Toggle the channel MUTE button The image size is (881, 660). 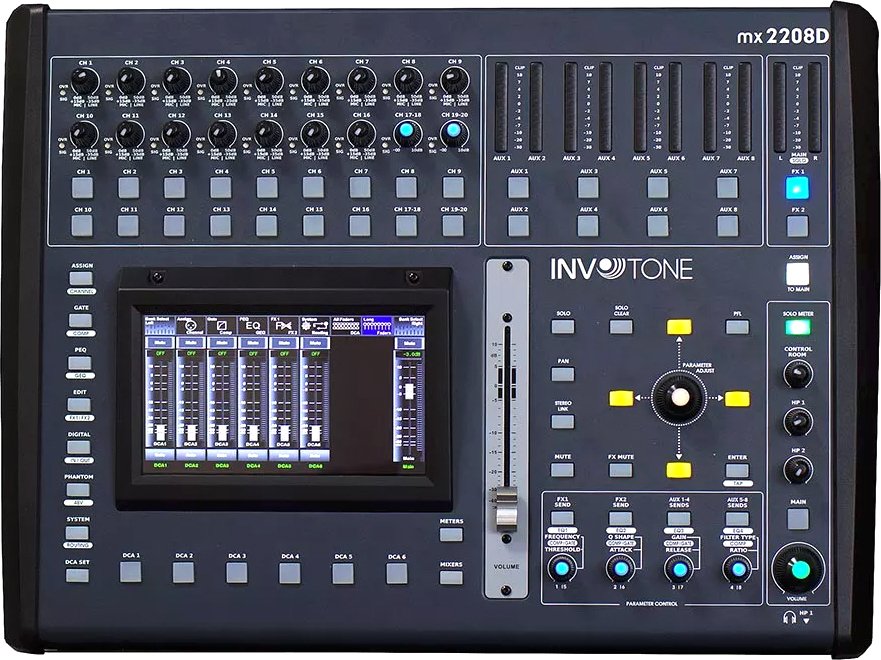[562, 468]
